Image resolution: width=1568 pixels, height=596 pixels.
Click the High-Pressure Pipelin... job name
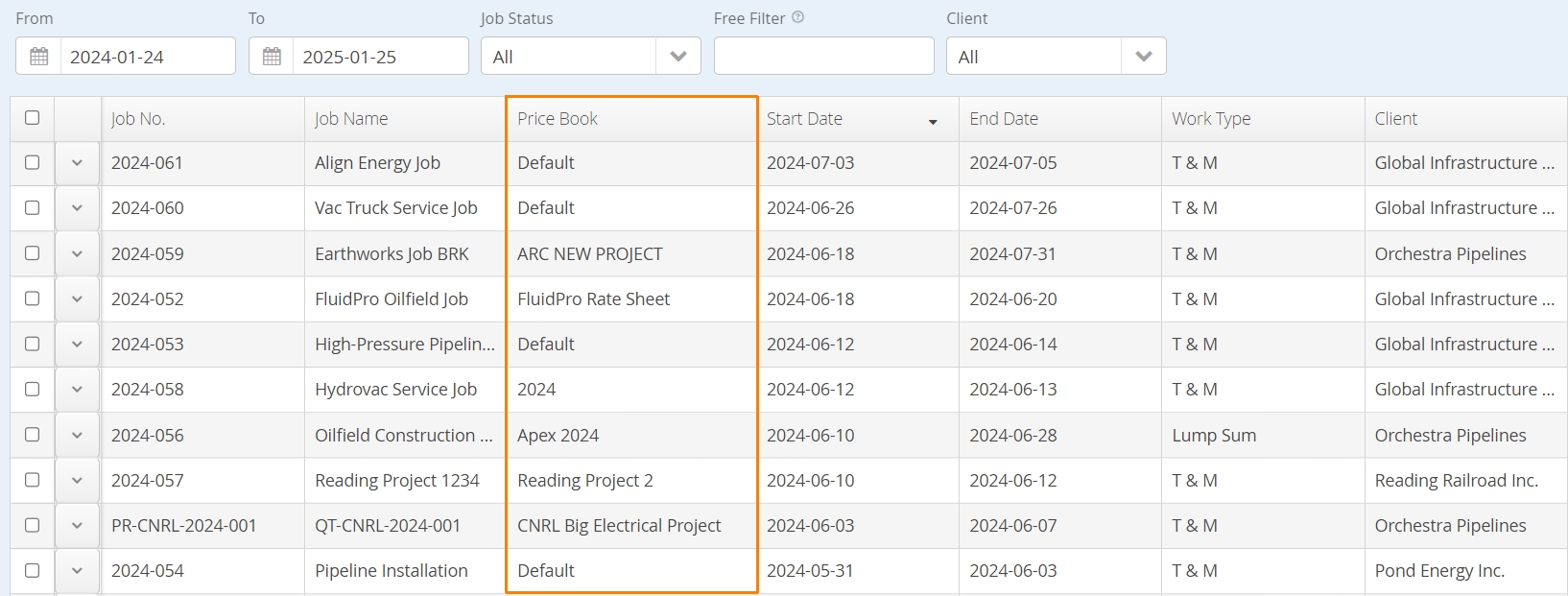click(x=405, y=344)
